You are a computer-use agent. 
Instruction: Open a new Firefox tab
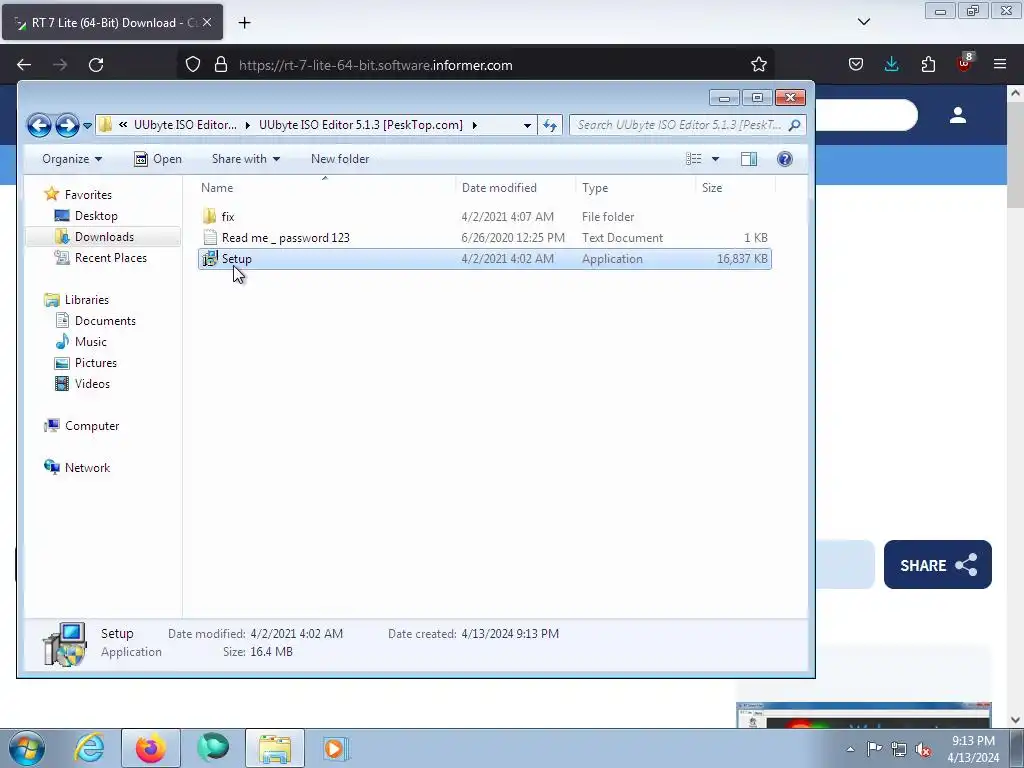[244, 23]
